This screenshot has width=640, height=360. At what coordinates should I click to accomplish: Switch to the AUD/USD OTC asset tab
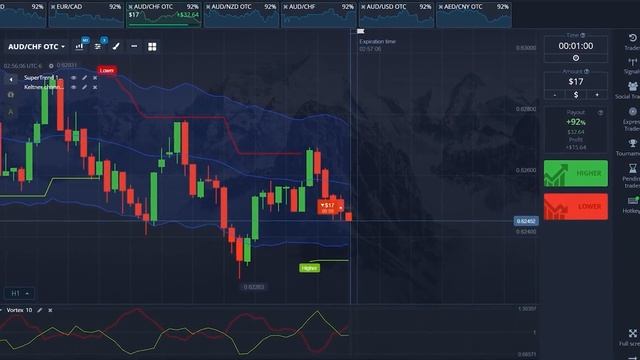pyautogui.click(x=396, y=15)
